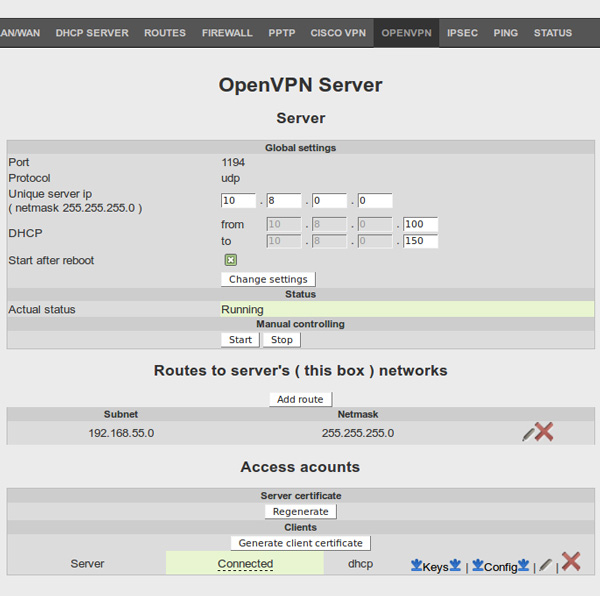
Task: Click DHCP to last octet field 150
Action: pyautogui.click(x=421, y=241)
